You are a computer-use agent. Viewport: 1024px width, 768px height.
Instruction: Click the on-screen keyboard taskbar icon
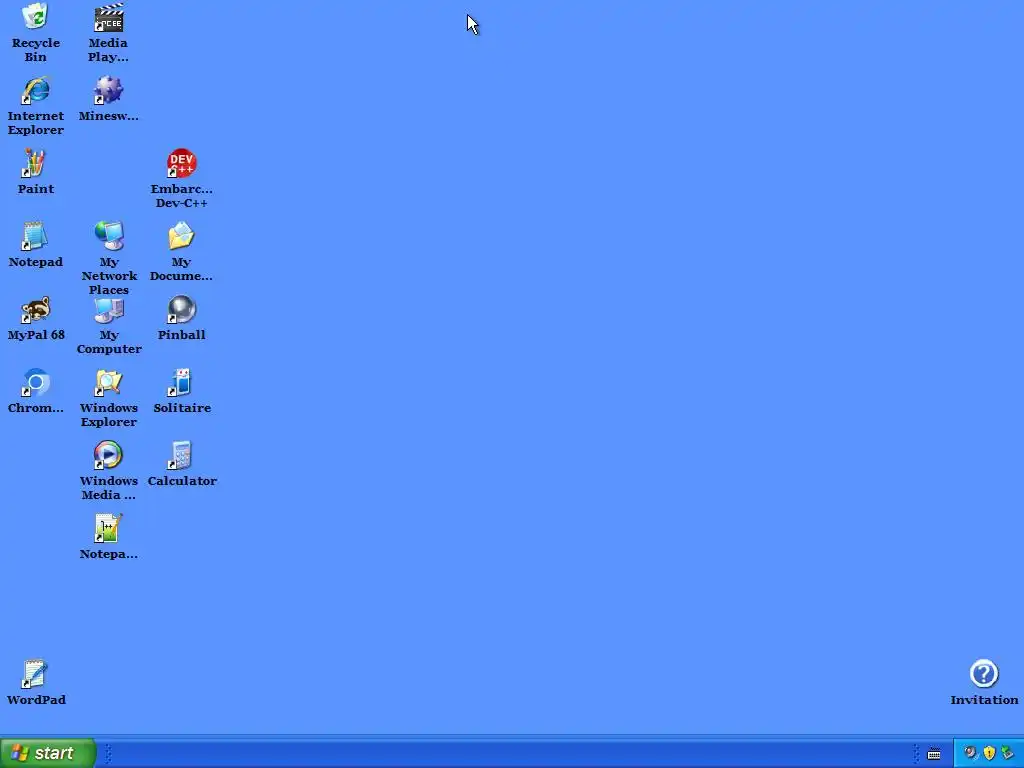[x=934, y=754]
